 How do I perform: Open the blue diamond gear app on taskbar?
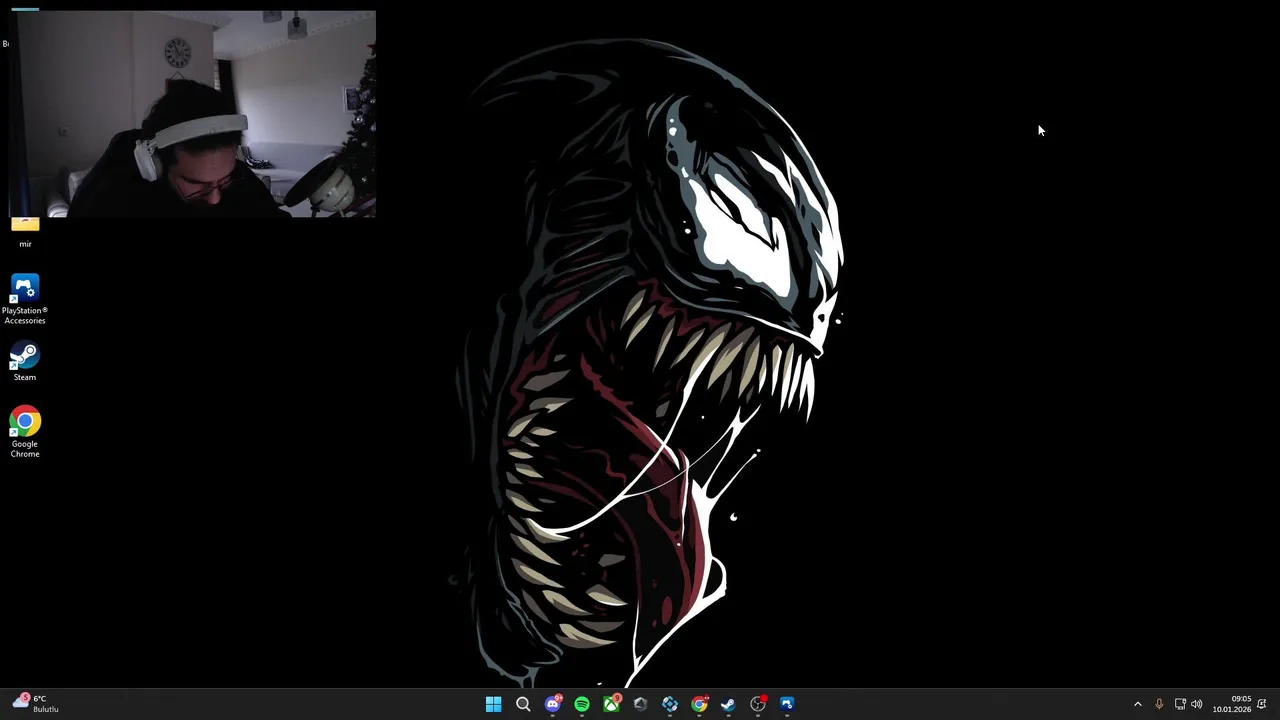pyautogui.click(x=670, y=704)
